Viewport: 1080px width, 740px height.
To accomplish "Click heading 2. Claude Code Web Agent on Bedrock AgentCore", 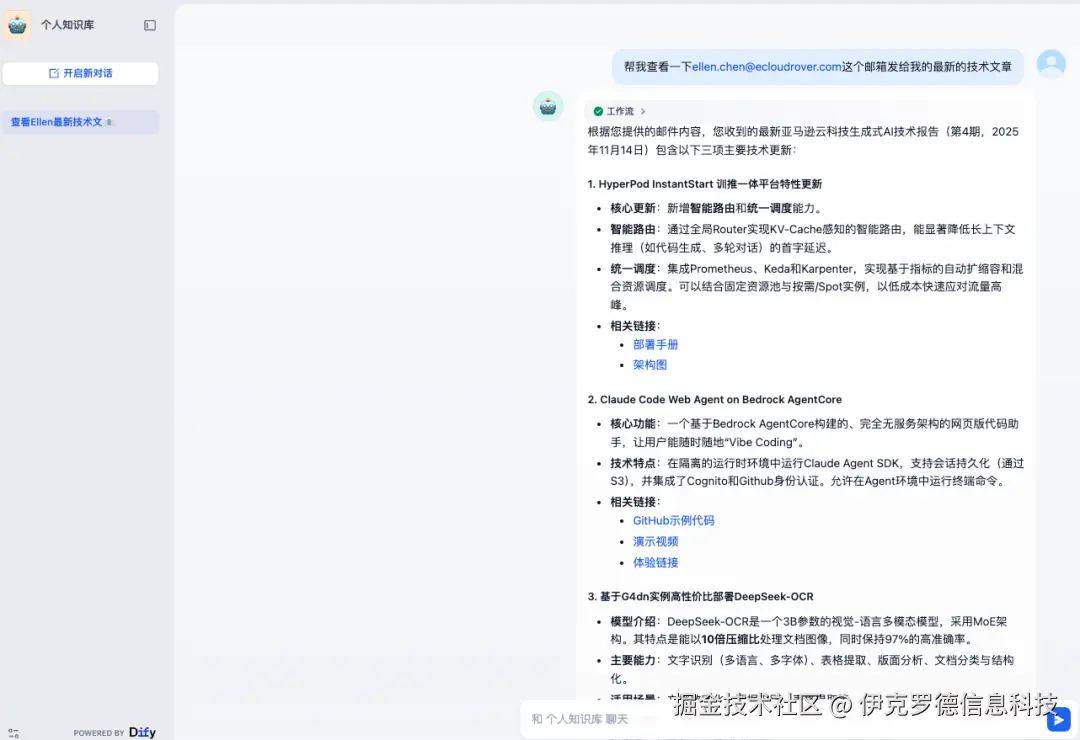I will (714, 400).
